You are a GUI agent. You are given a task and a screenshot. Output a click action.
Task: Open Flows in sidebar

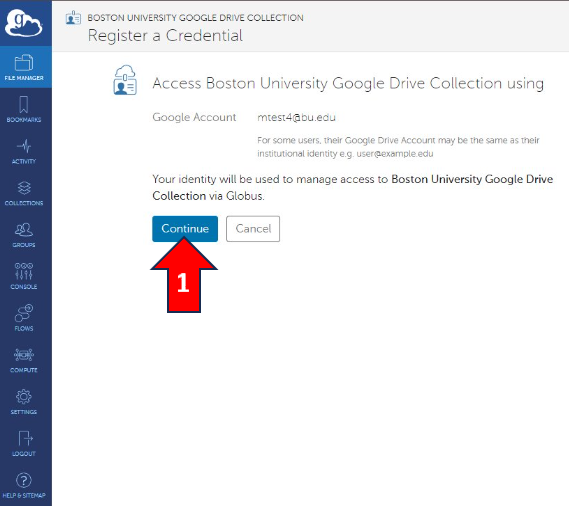[24, 318]
